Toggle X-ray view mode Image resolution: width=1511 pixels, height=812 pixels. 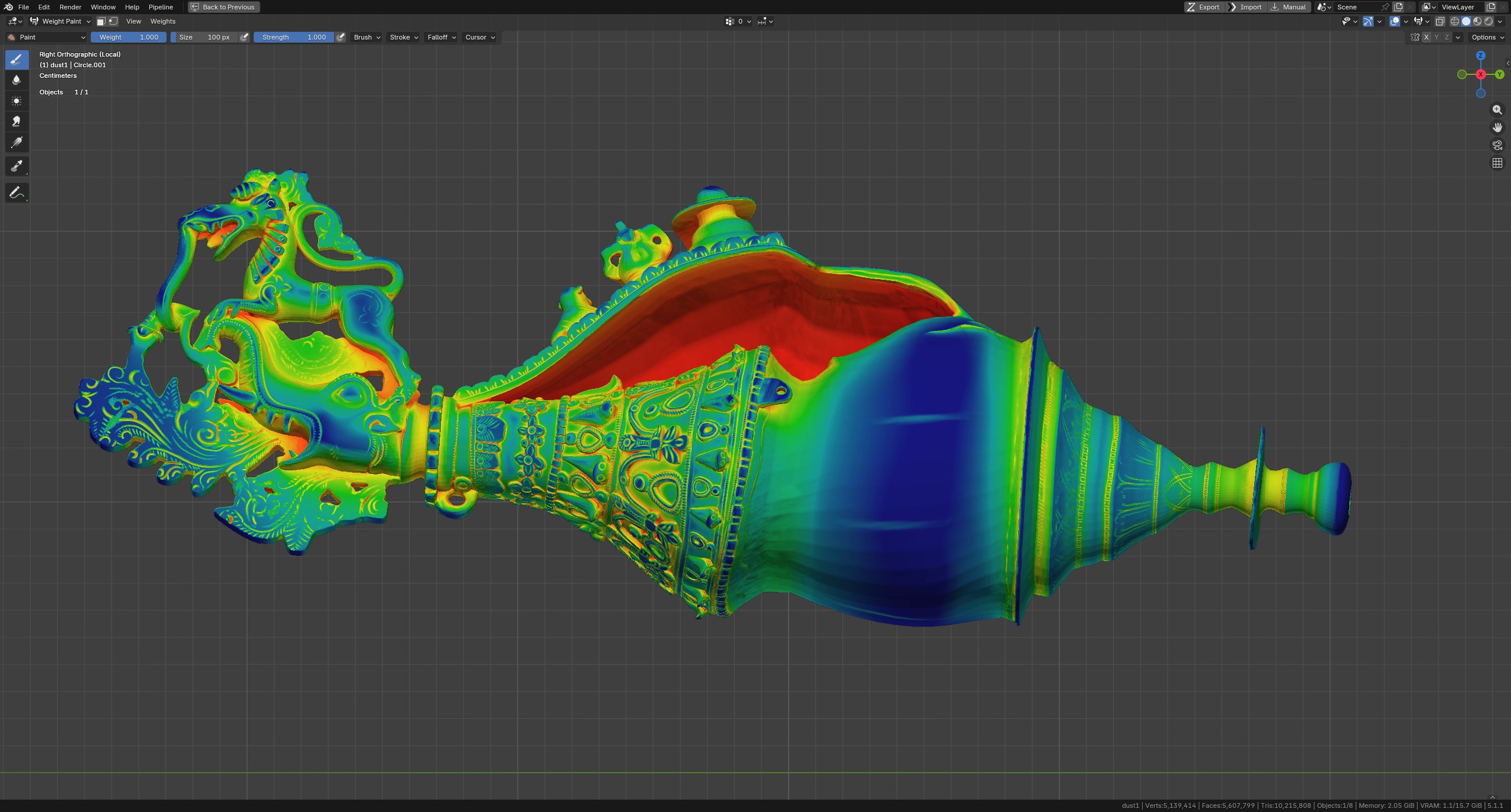1440,21
